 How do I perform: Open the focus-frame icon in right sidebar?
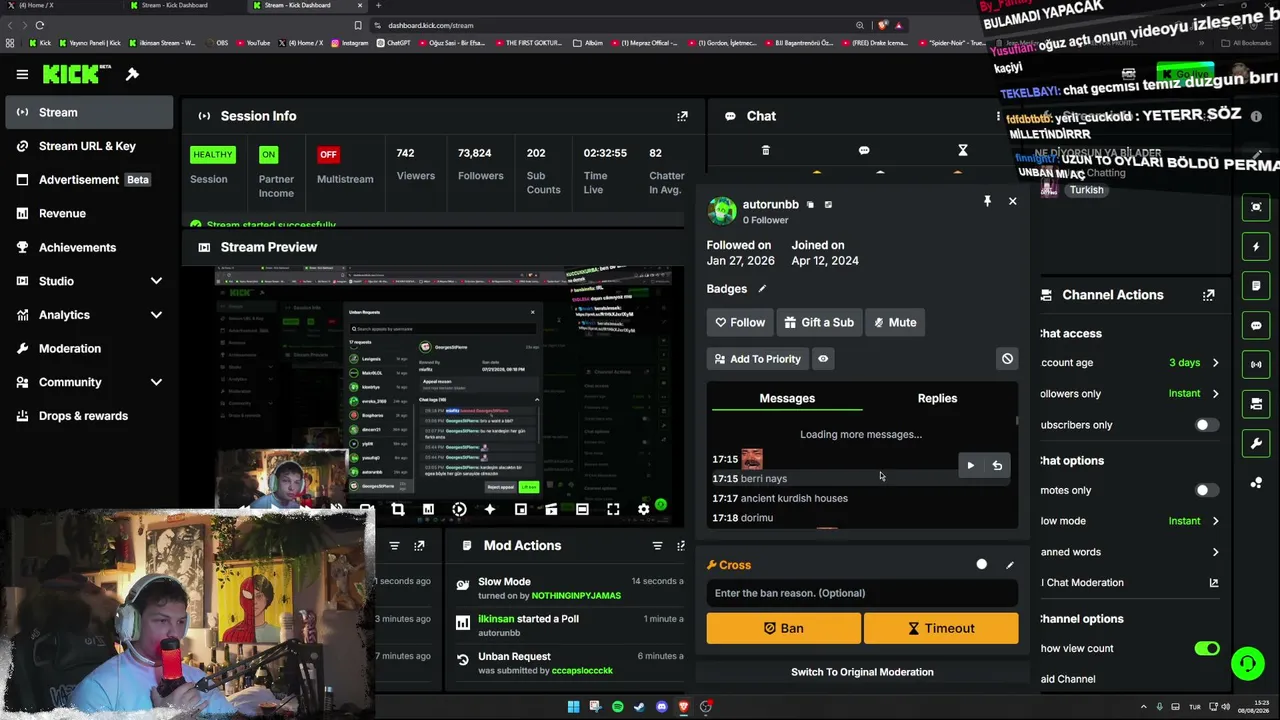coord(1257,207)
